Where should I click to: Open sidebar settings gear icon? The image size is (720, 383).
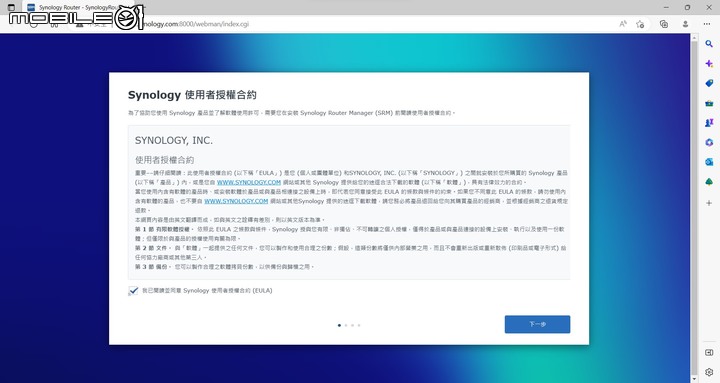(709, 372)
